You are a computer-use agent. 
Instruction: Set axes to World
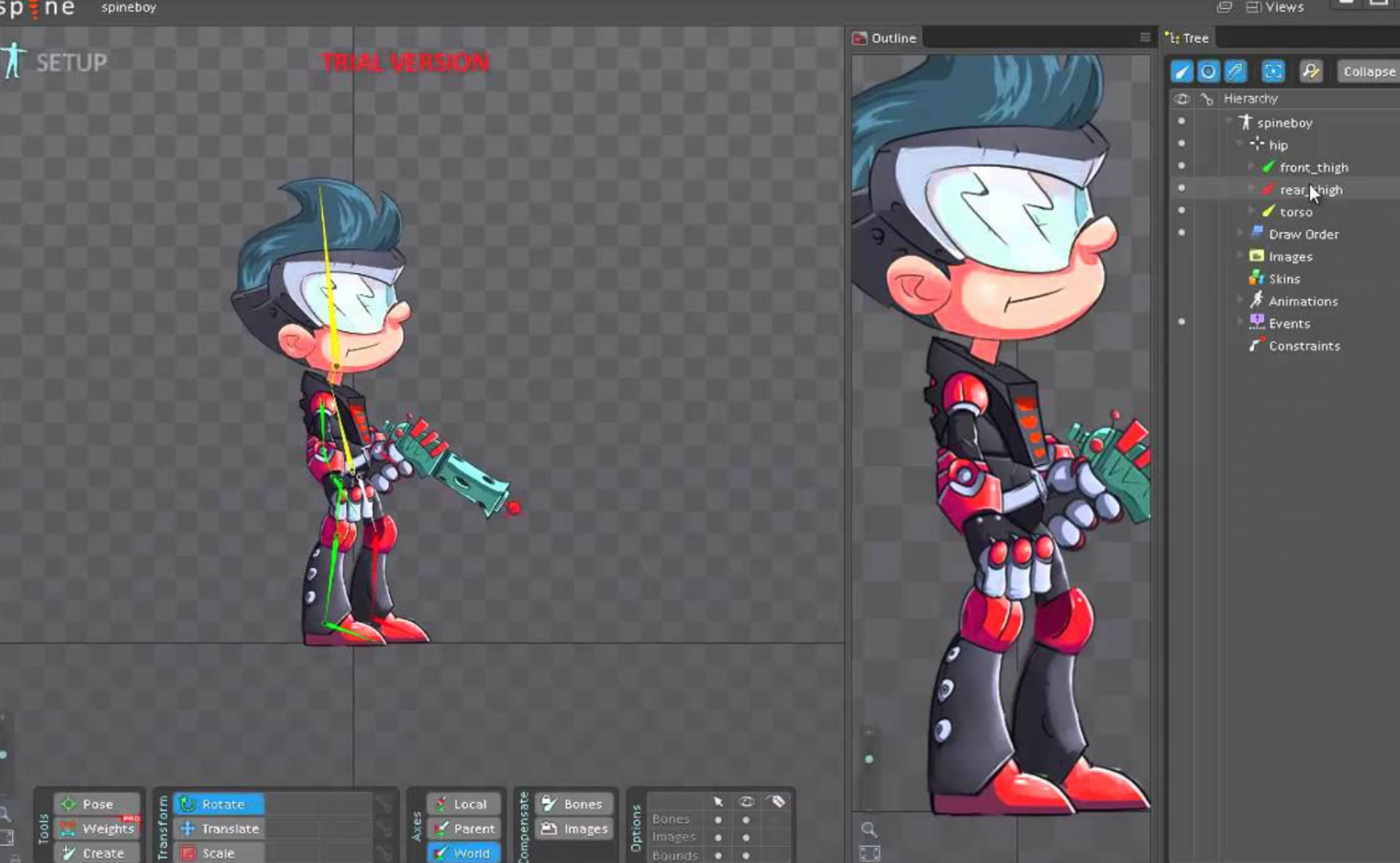[x=463, y=853]
